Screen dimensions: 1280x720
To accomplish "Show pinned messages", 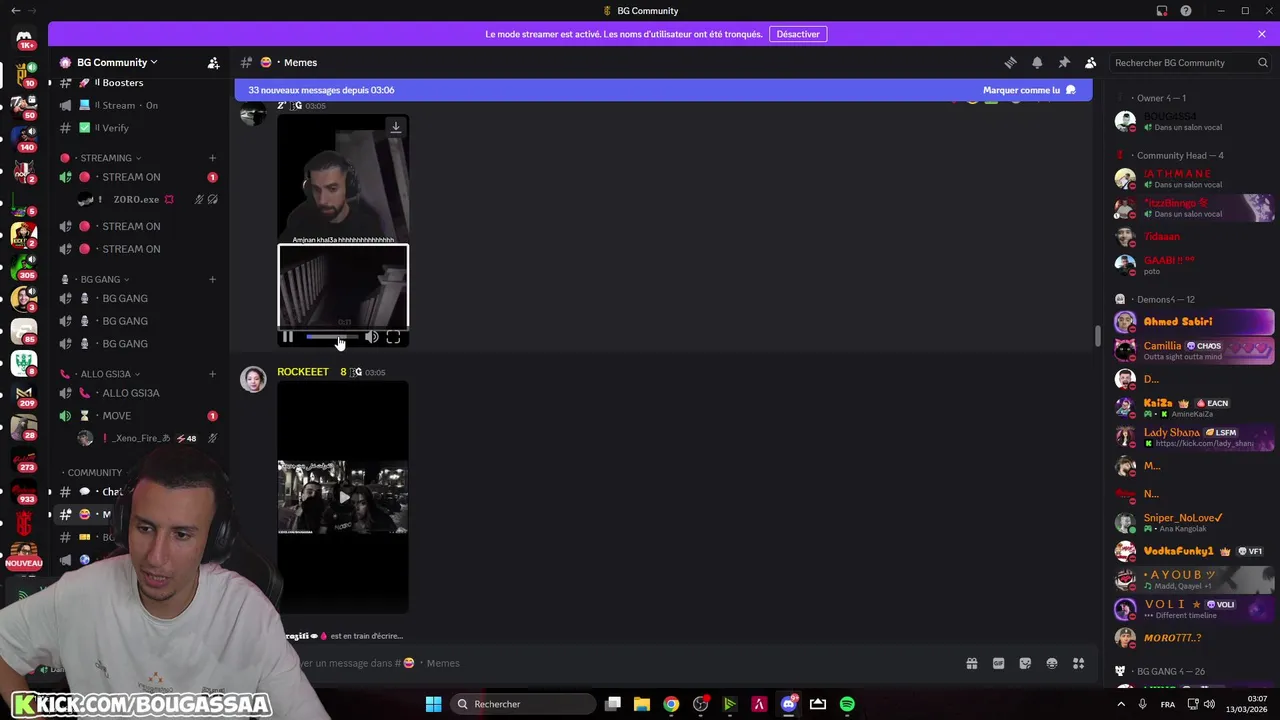I will [1064, 62].
